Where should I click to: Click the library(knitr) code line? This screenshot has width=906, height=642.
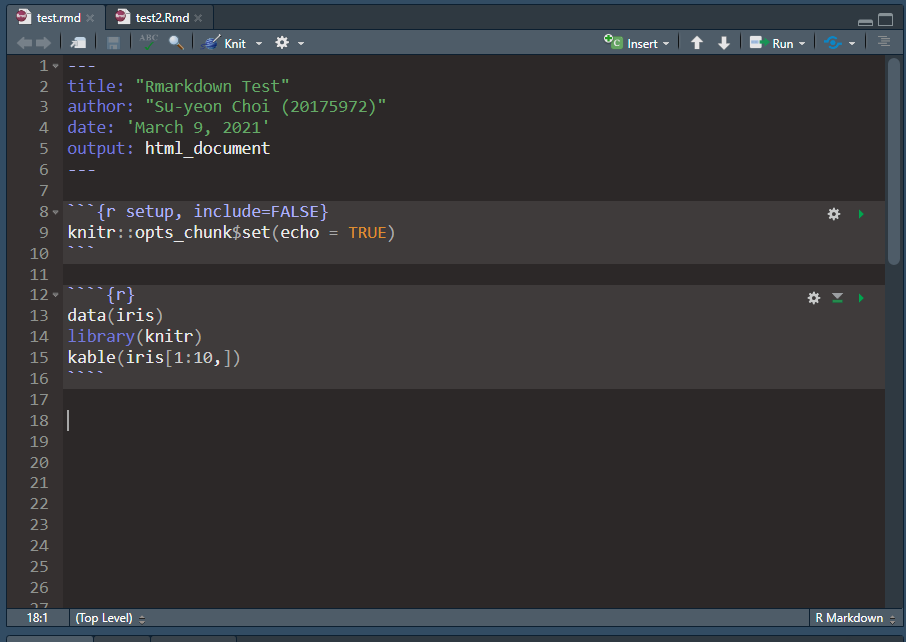(135, 336)
